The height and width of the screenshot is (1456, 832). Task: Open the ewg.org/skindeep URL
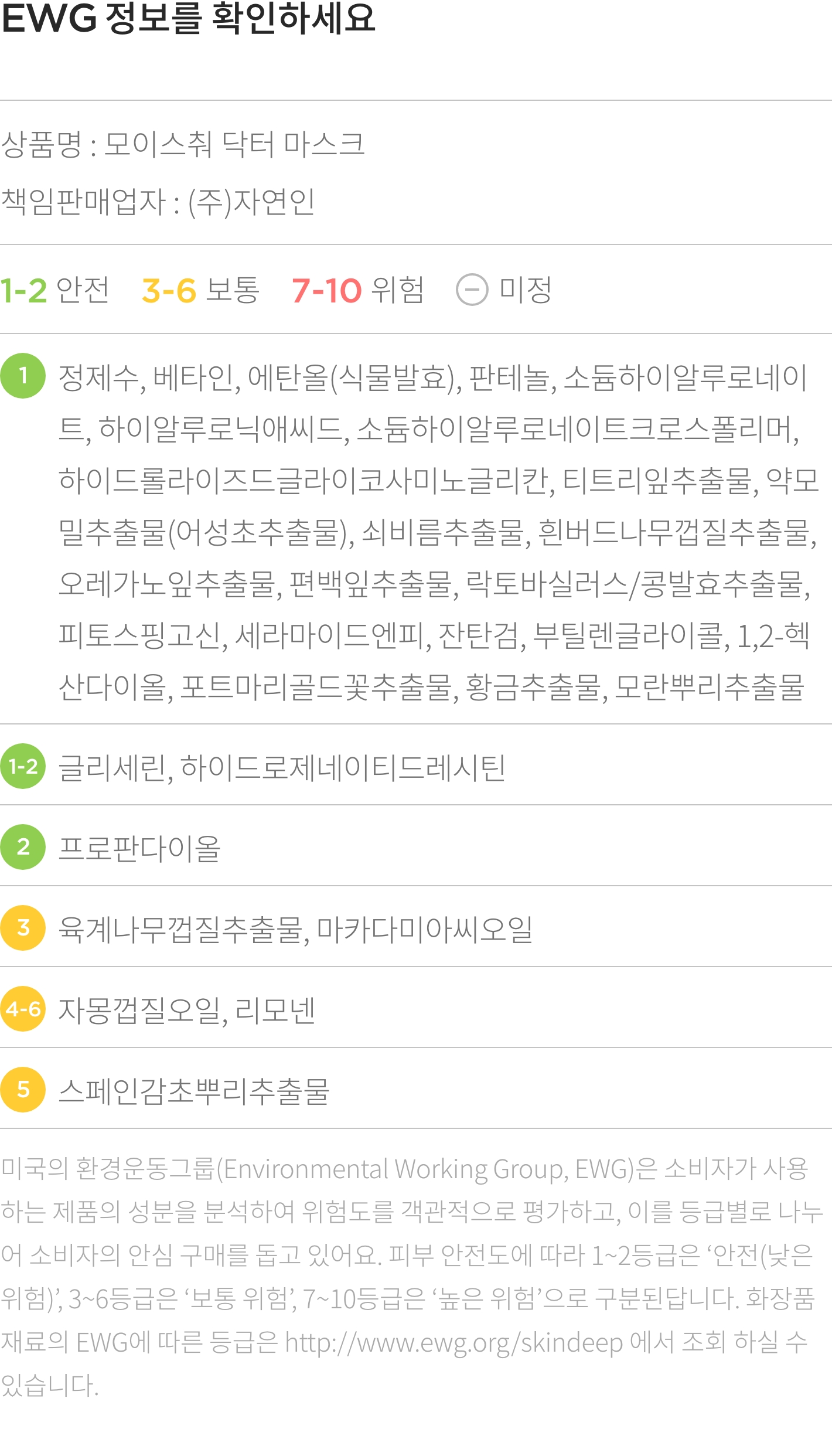click(454, 1342)
